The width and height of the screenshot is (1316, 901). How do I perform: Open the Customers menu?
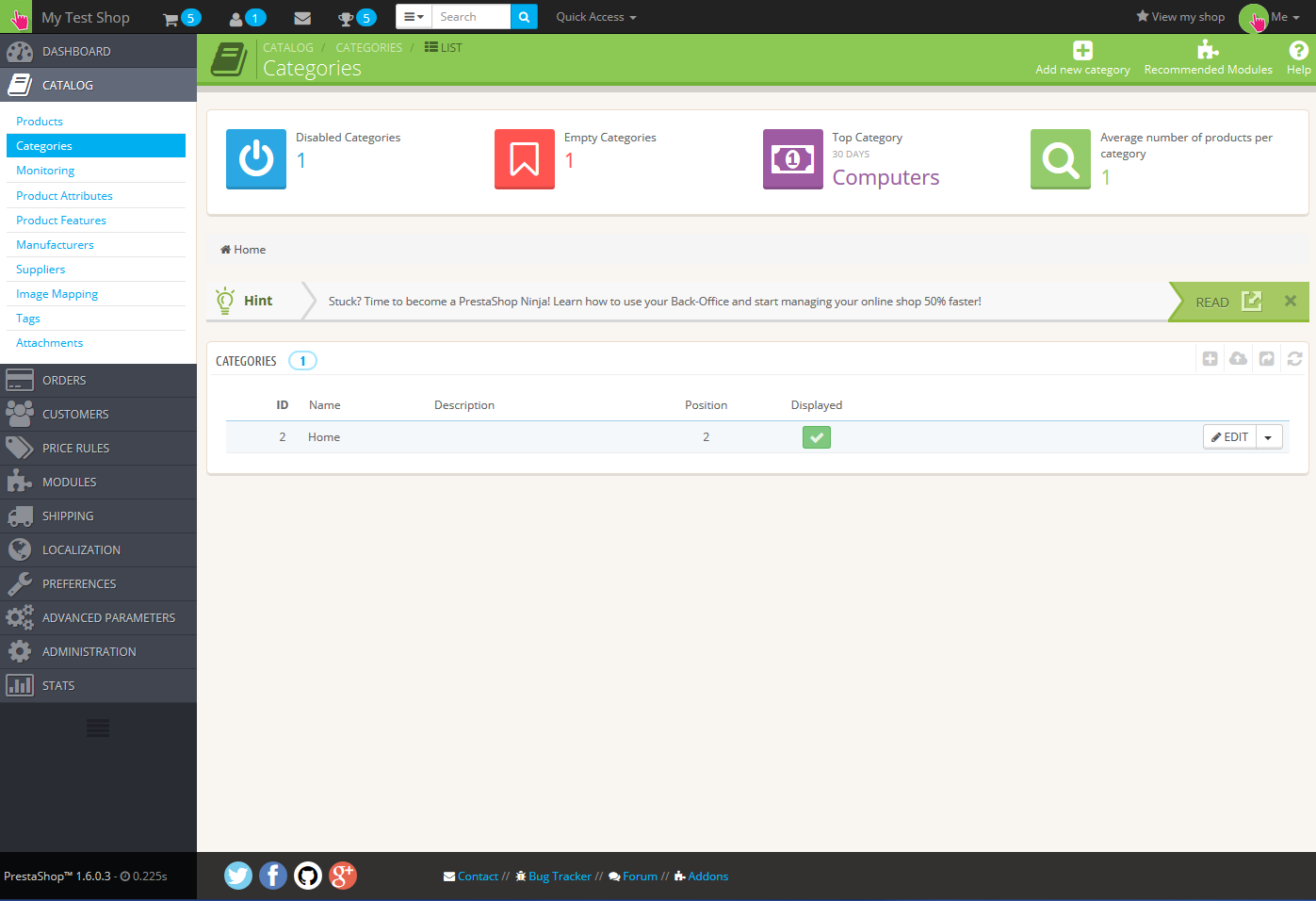point(98,414)
